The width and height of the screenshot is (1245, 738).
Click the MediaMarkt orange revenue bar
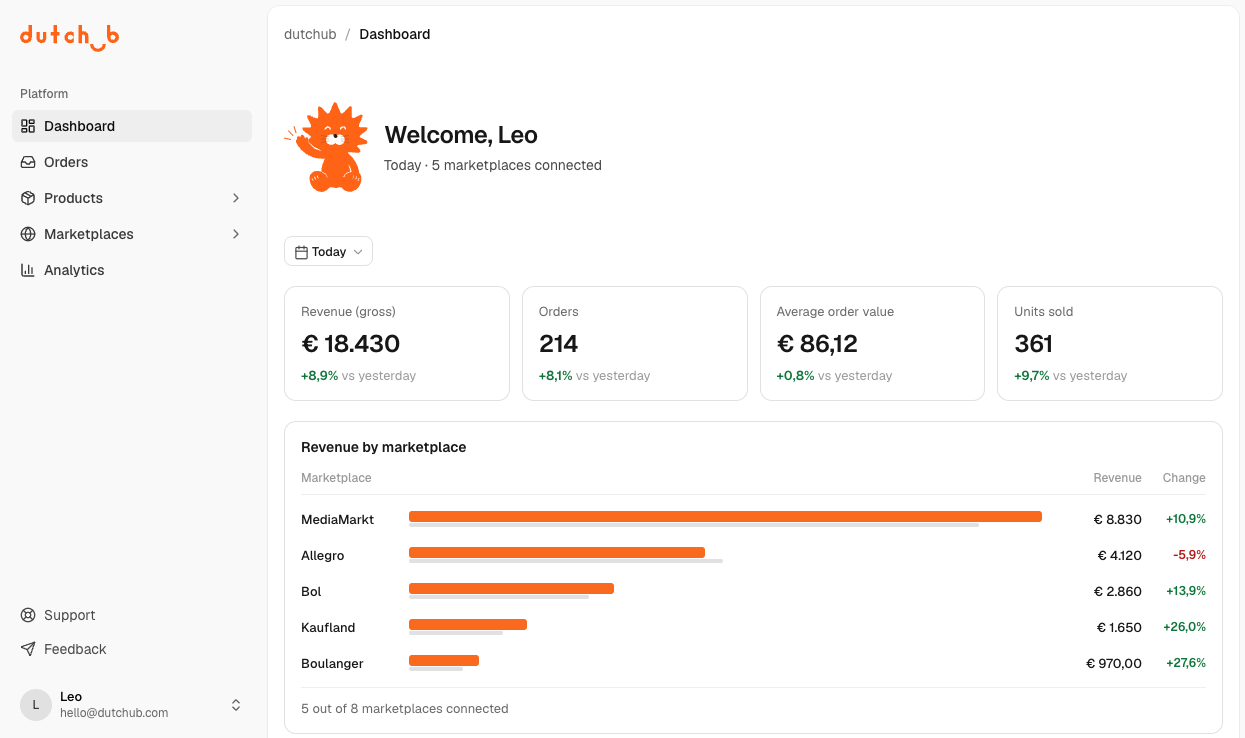pyautogui.click(x=725, y=516)
